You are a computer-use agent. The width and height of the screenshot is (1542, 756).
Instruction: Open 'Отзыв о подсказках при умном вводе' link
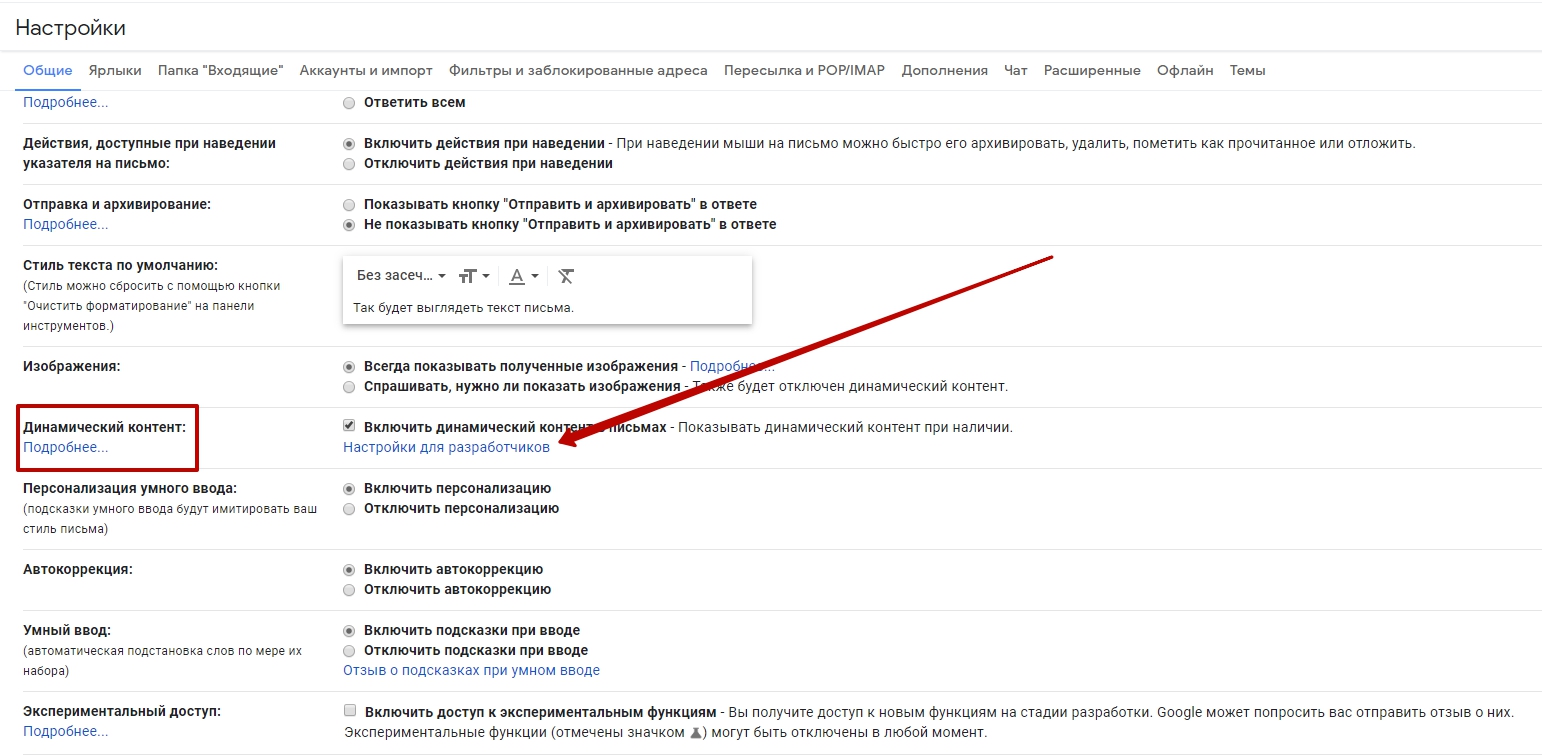coord(471,671)
